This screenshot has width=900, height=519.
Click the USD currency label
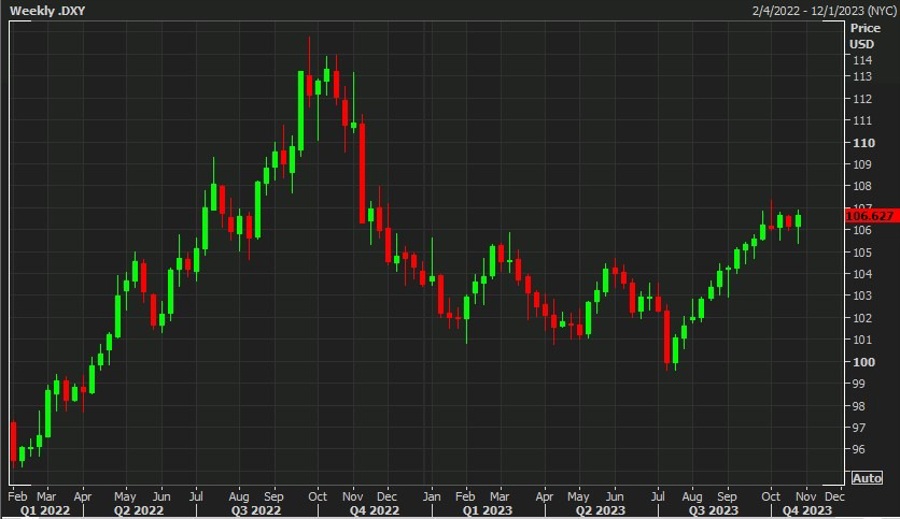coord(862,44)
